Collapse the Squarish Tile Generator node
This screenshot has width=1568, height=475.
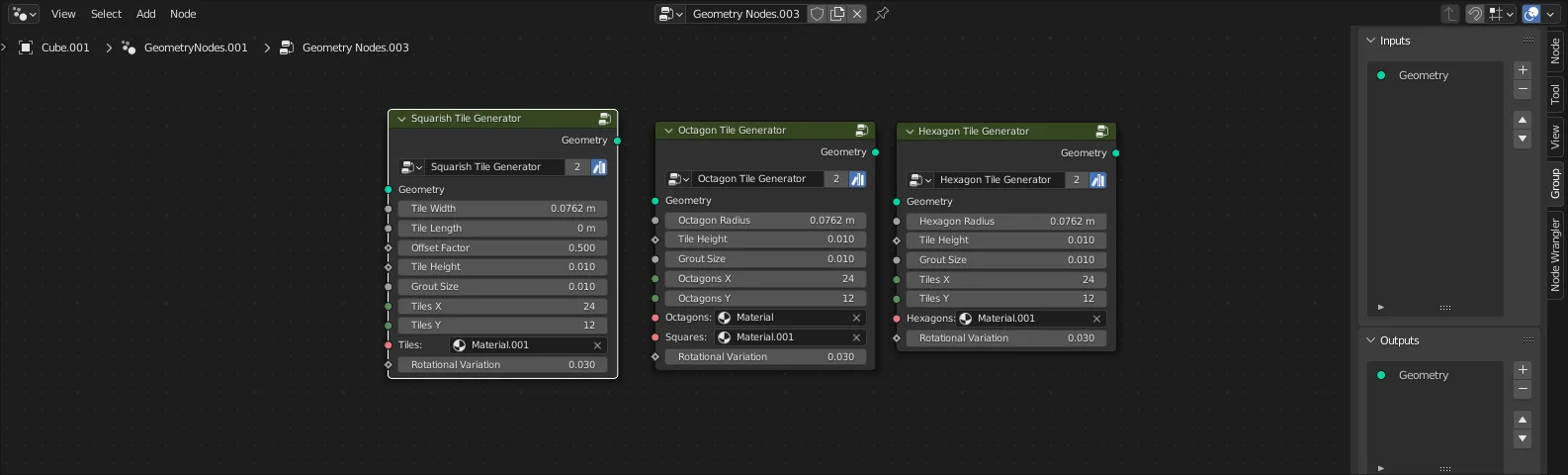click(x=401, y=119)
